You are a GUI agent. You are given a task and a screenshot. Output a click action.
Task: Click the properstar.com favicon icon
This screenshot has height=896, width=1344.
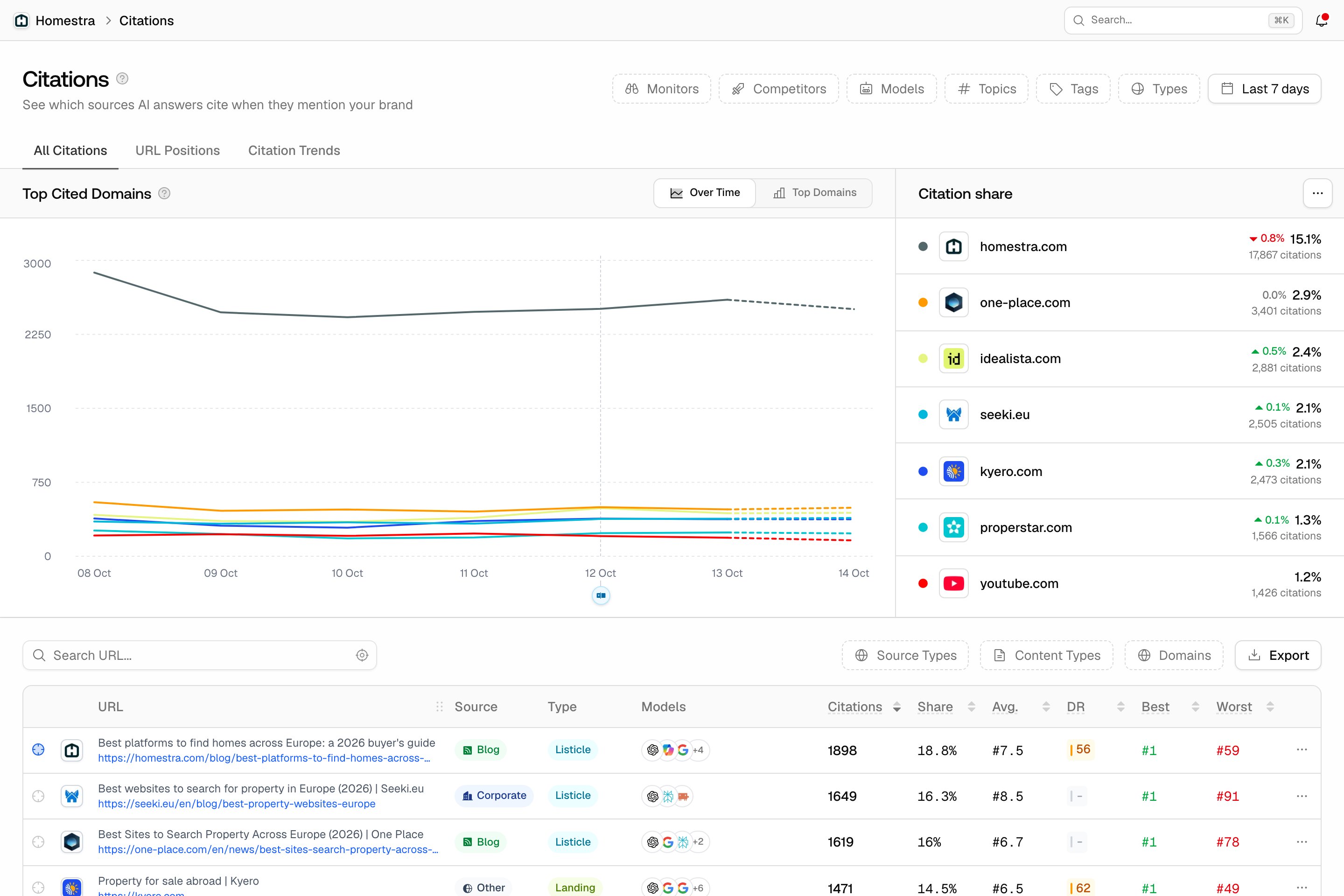point(954,527)
